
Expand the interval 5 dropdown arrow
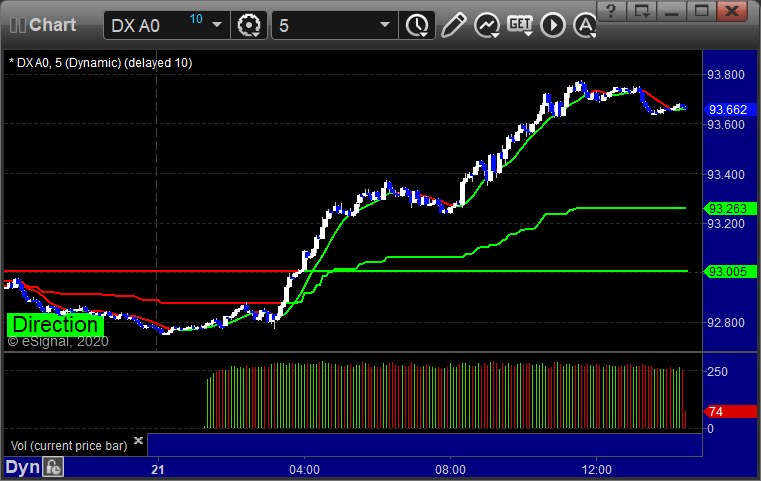click(385, 25)
